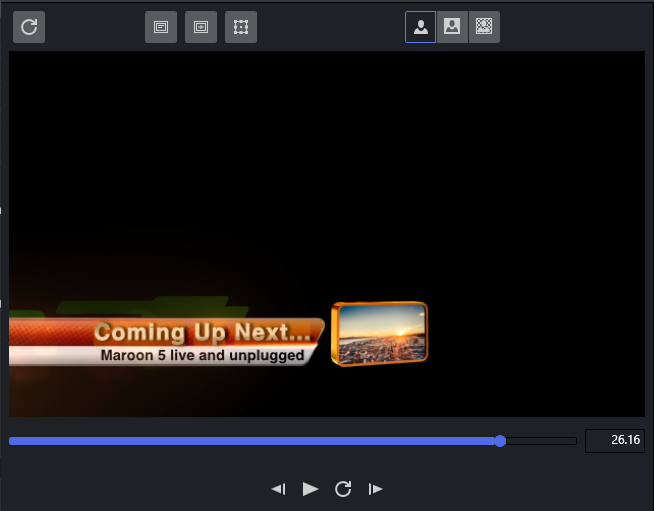
Task: Show bounding box with the dotted square icon
Action: coord(241,27)
